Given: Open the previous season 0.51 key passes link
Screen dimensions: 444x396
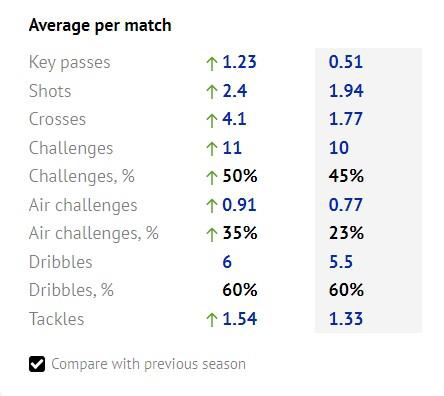Looking at the screenshot, I should (x=346, y=62).
